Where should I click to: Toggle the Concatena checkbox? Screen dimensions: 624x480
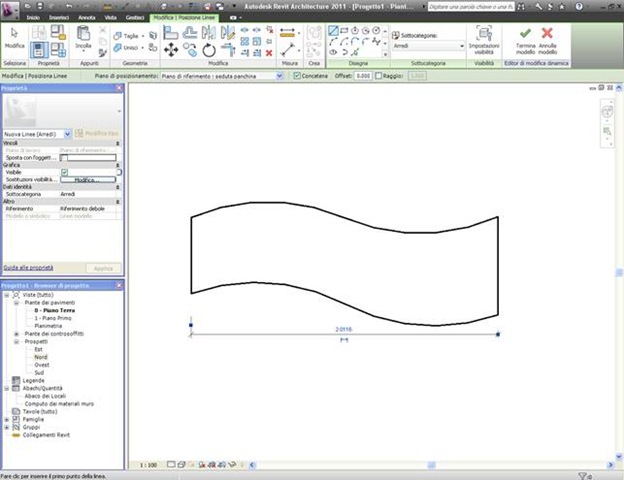[x=297, y=76]
